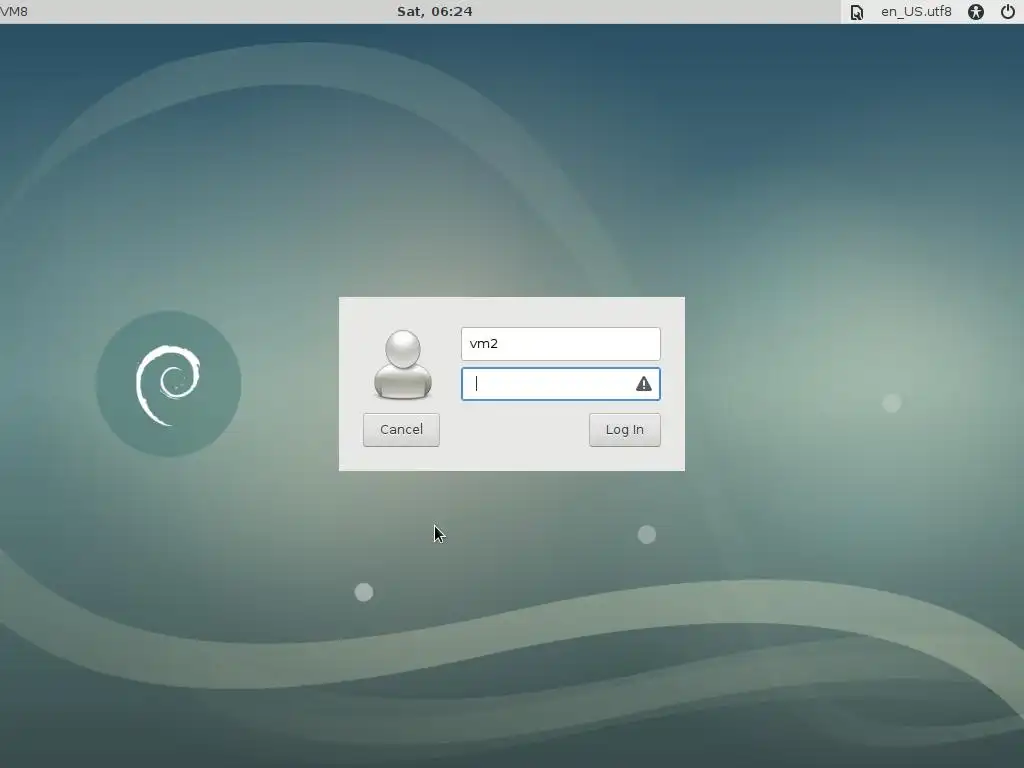Open the session selector icon in top panel
The height and width of the screenshot is (768, 1024).
[856, 12]
